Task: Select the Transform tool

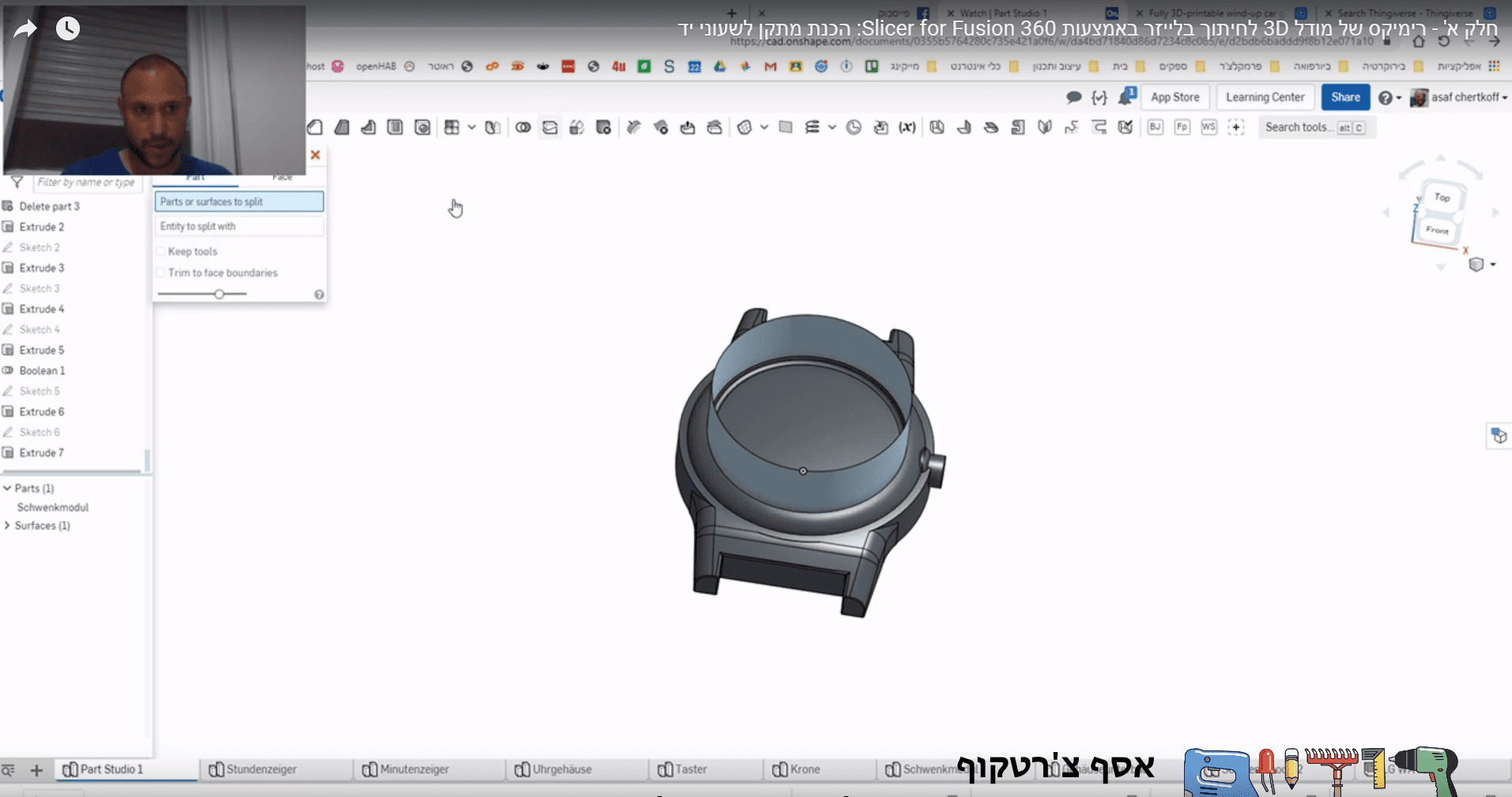Action: 577,127
